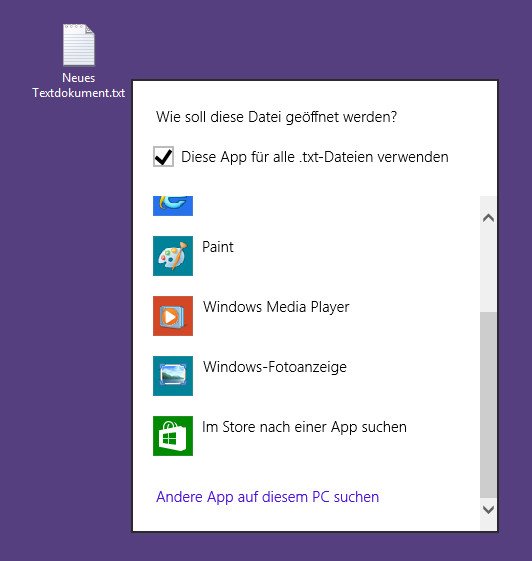Click the Paint palette icon
This screenshot has width=532, height=561.
(173, 256)
